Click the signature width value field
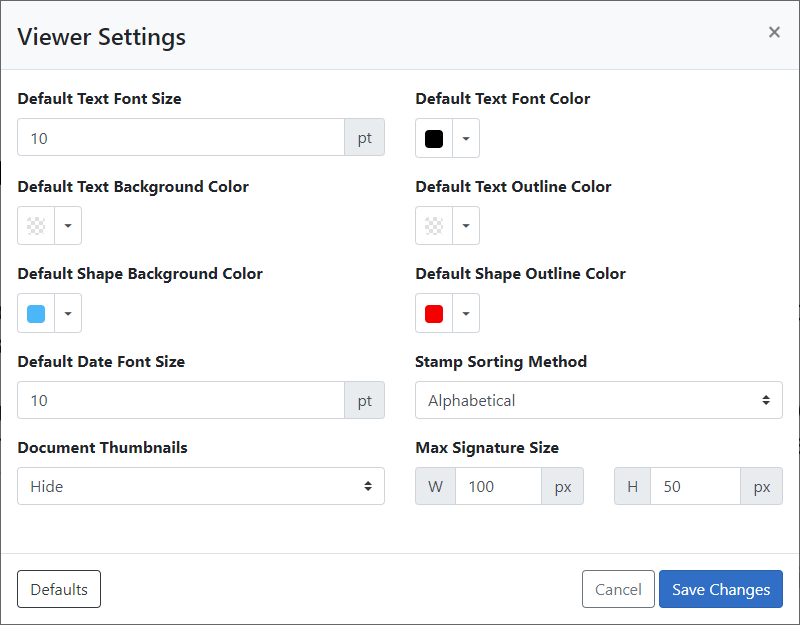The height and width of the screenshot is (625, 800). 498,486
